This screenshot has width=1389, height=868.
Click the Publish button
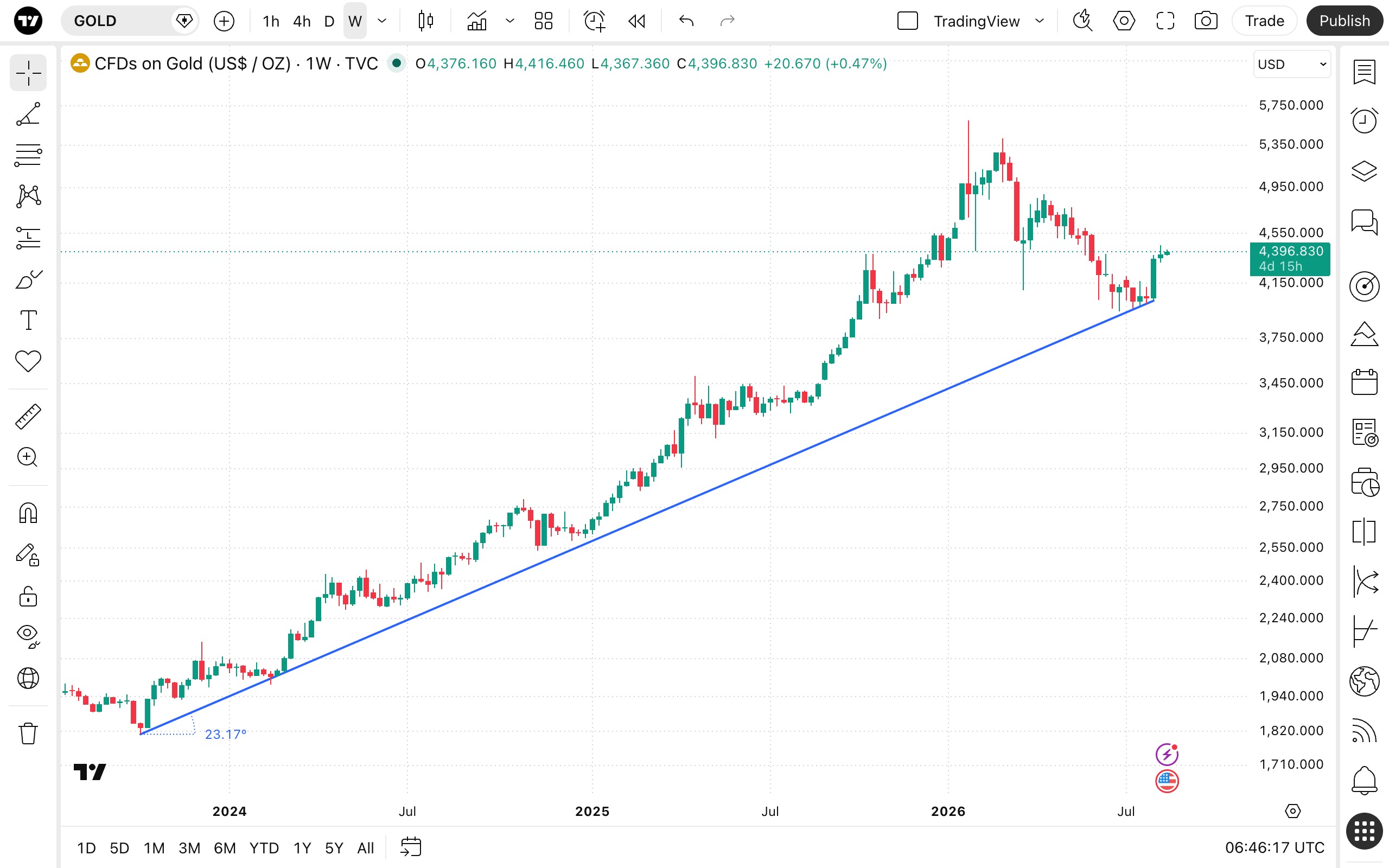(1344, 21)
